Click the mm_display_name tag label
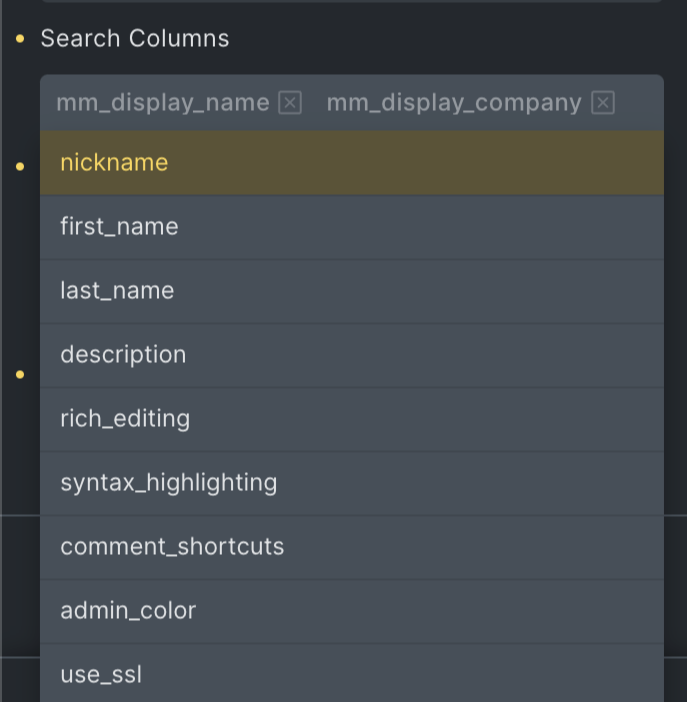This screenshot has height=702, width=687. [163, 103]
